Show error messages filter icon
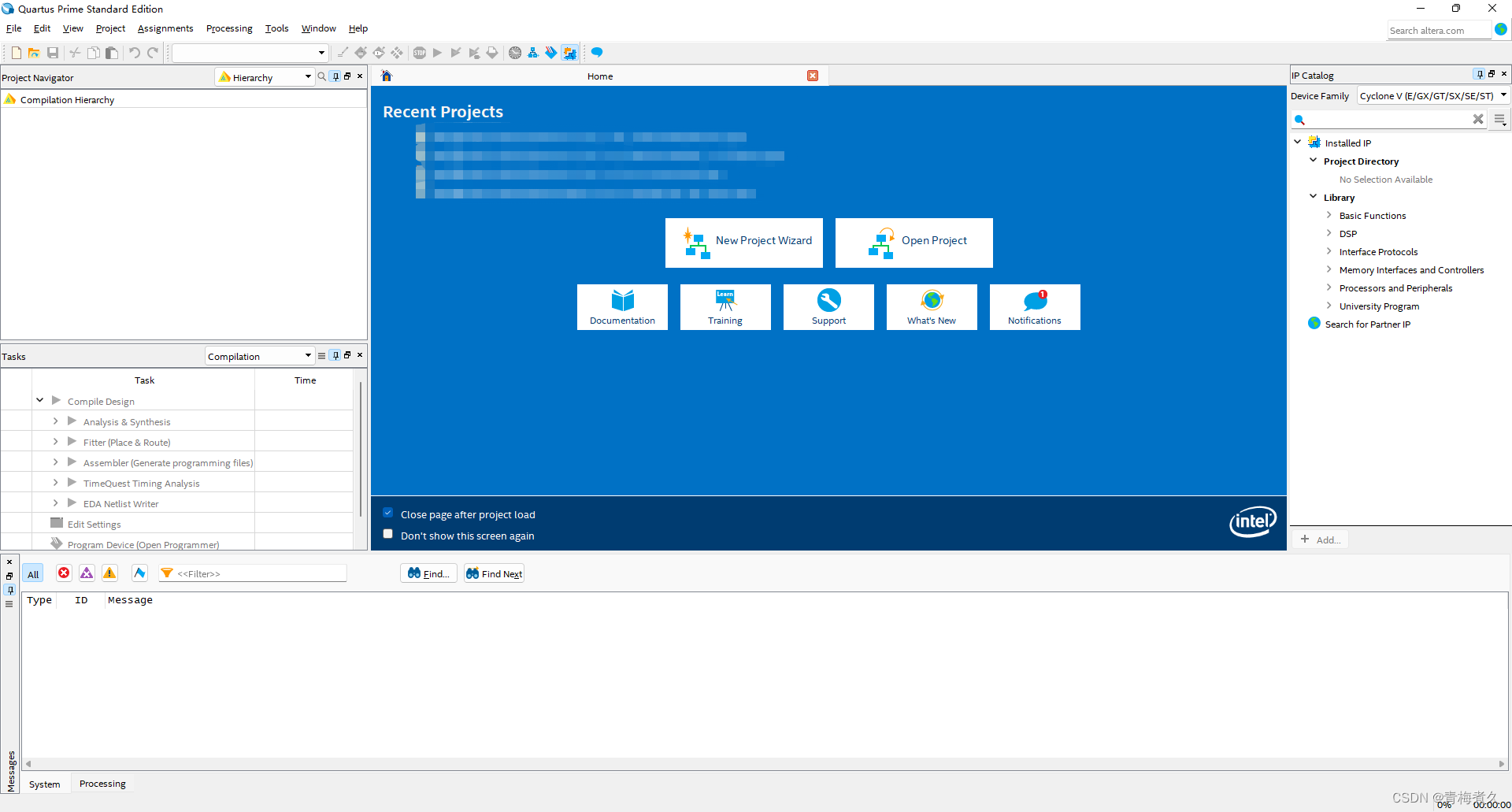This screenshot has height=812, width=1512. [x=64, y=573]
